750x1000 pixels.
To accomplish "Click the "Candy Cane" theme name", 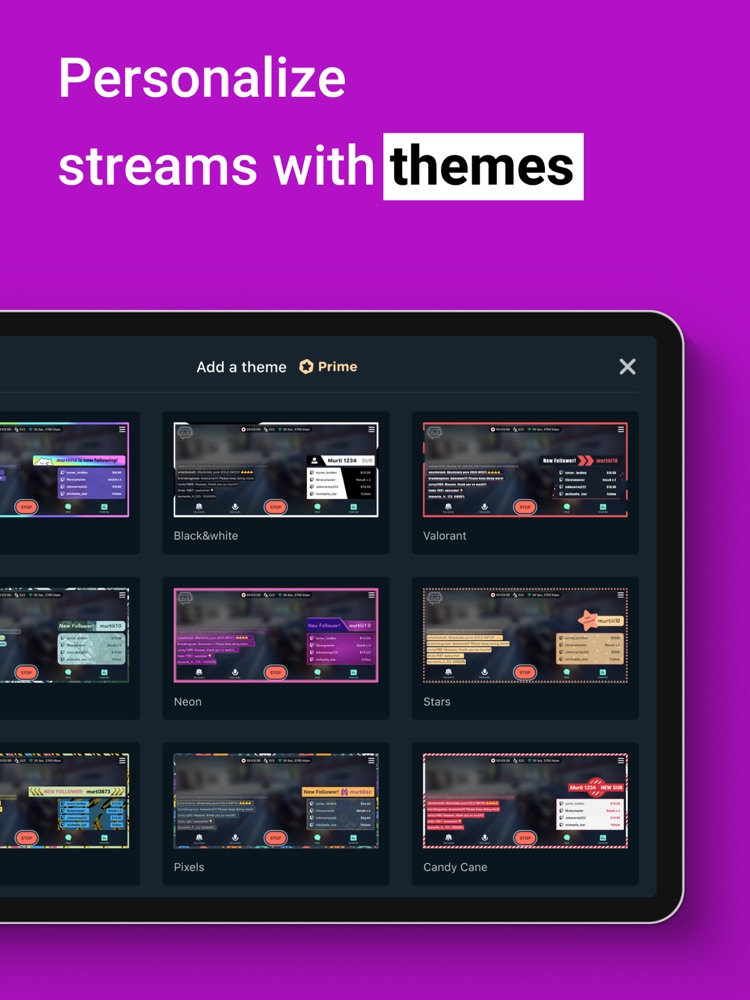I will point(455,867).
